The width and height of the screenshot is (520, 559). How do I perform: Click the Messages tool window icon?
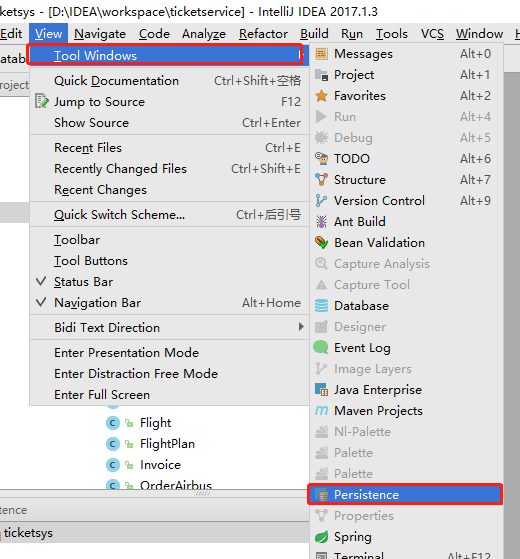coord(321,54)
